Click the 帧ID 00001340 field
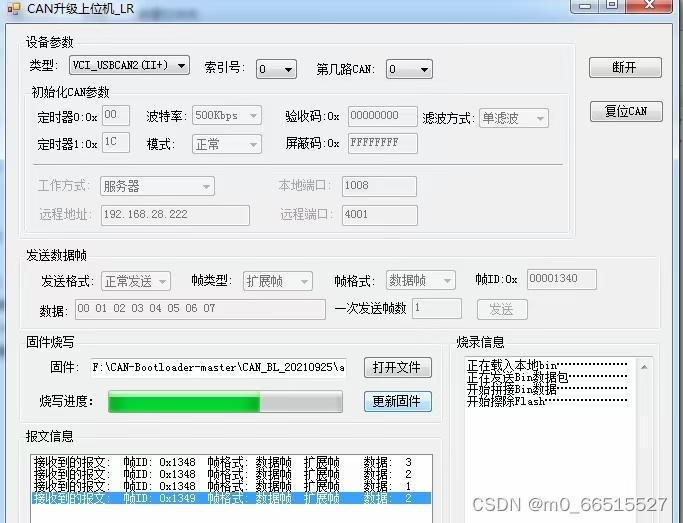The width and height of the screenshot is (683, 523). point(561,279)
